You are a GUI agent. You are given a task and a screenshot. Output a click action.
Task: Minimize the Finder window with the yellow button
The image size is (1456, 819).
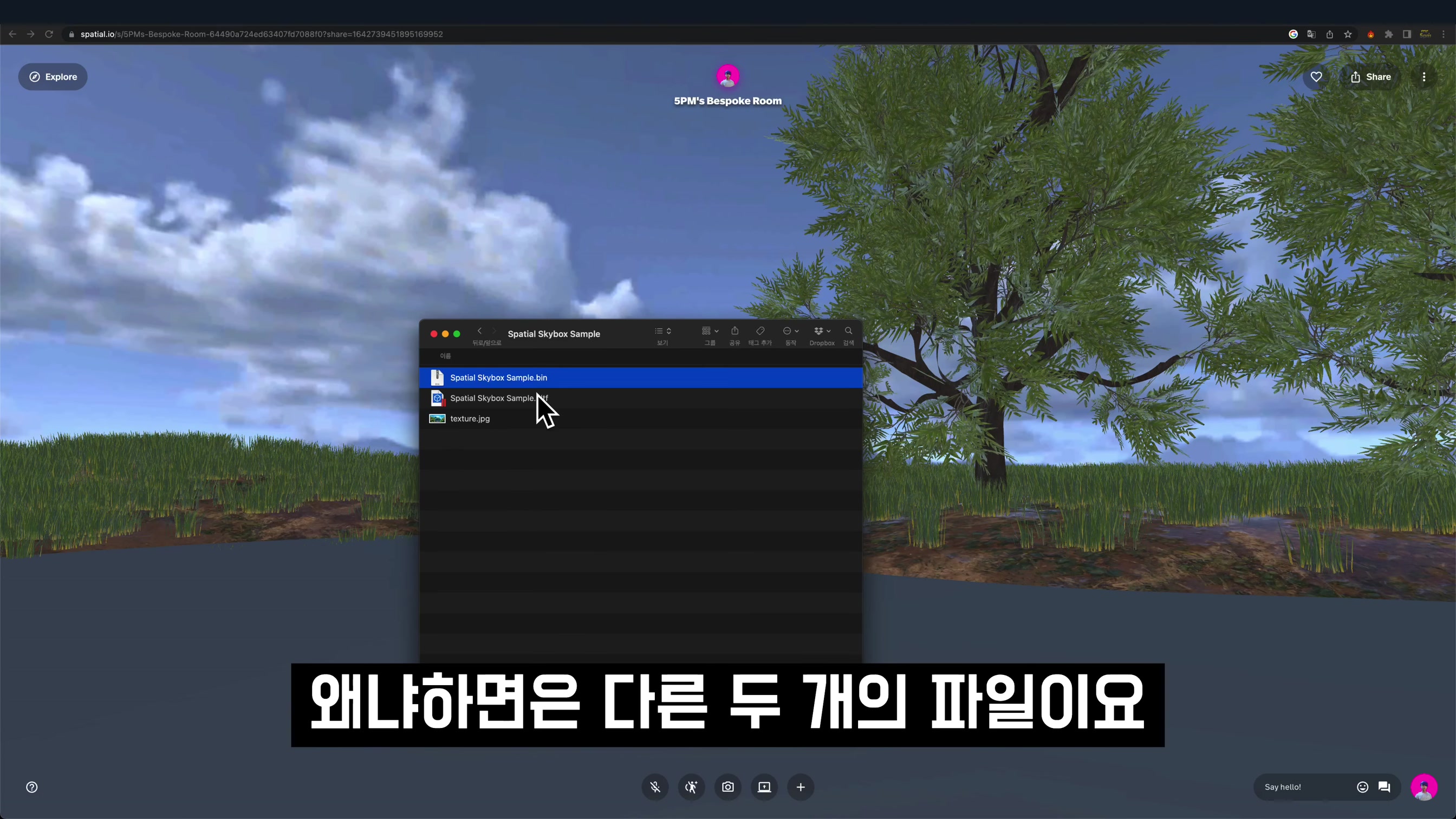click(x=445, y=334)
